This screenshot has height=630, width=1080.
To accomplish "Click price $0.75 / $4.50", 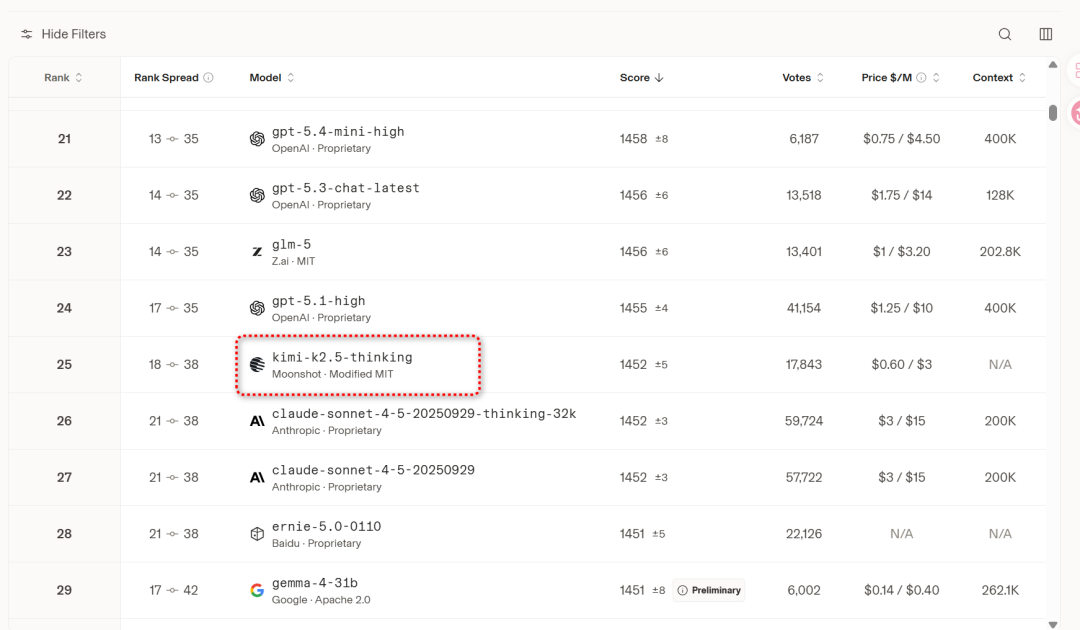I will pyautogui.click(x=902, y=139).
